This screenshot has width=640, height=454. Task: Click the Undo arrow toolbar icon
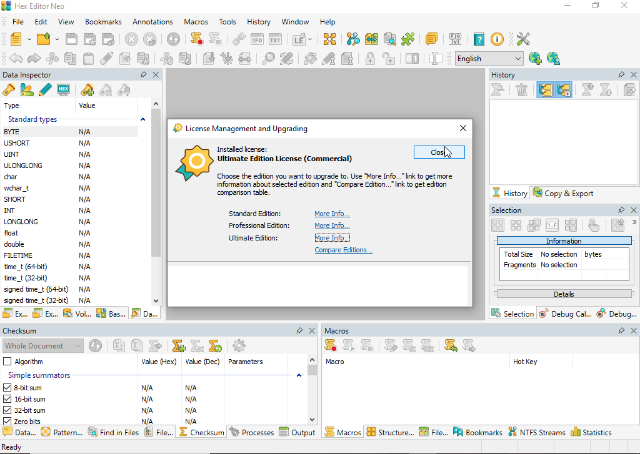[x=16, y=58]
